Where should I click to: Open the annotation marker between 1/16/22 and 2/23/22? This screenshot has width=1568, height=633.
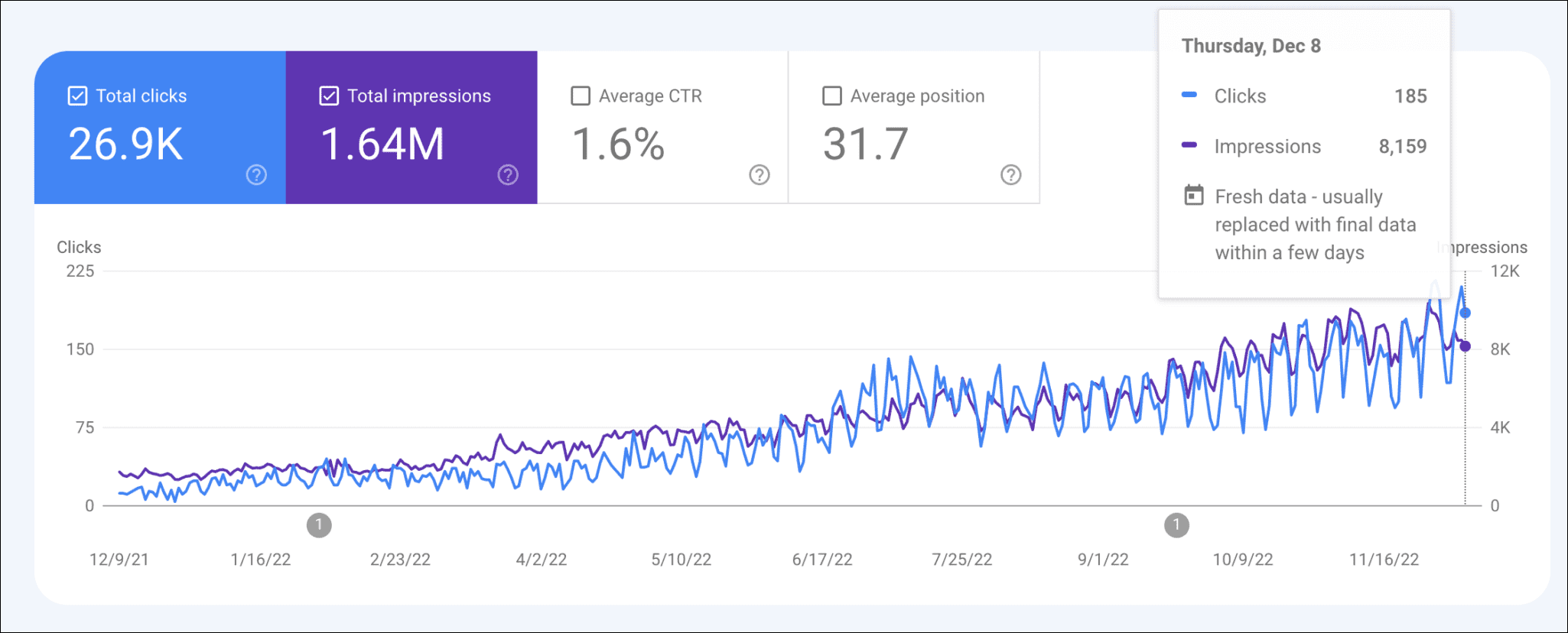click(x=319, y=525)
